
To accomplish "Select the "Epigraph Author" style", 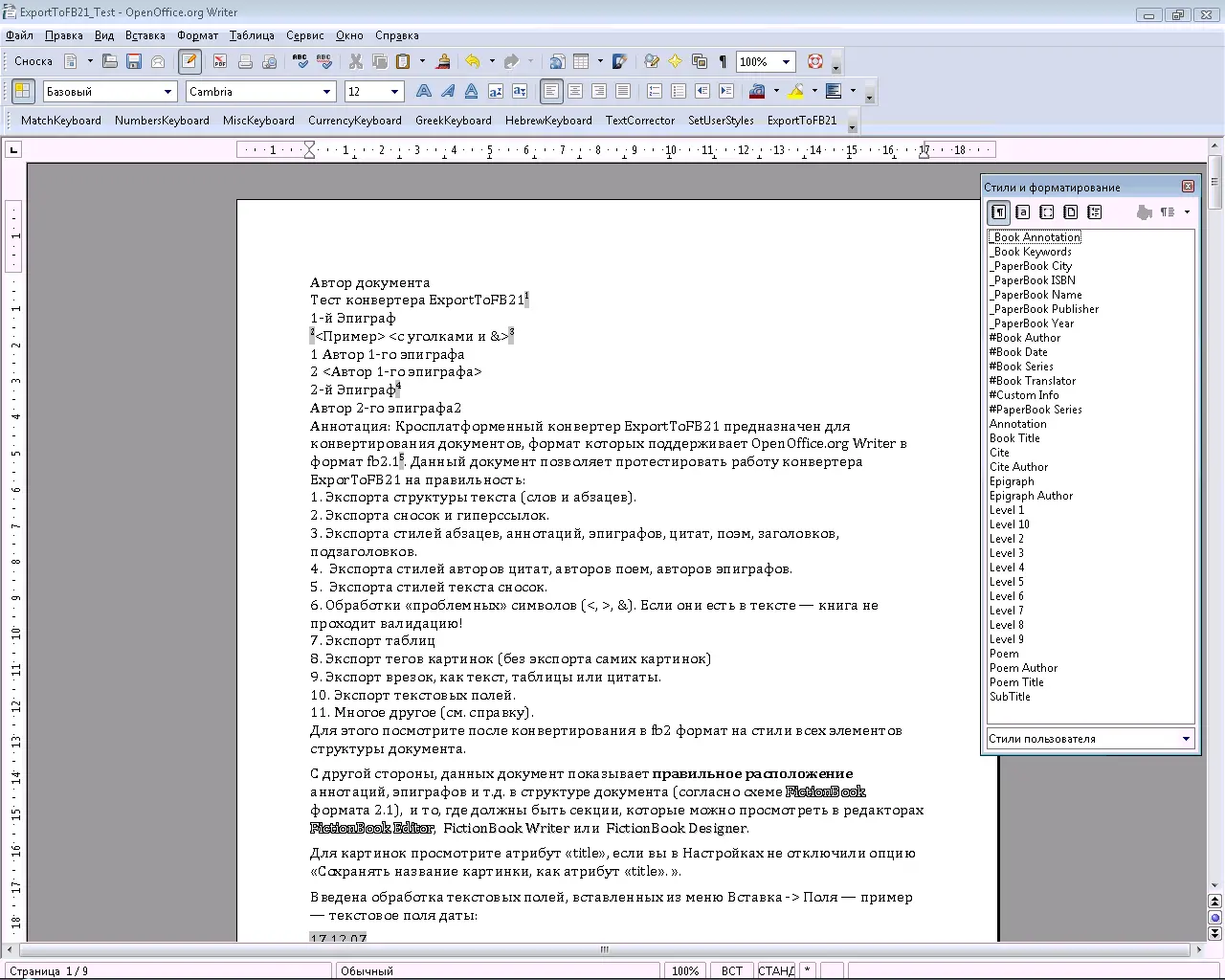I will pyautogui.click(x=1031, y=496).
